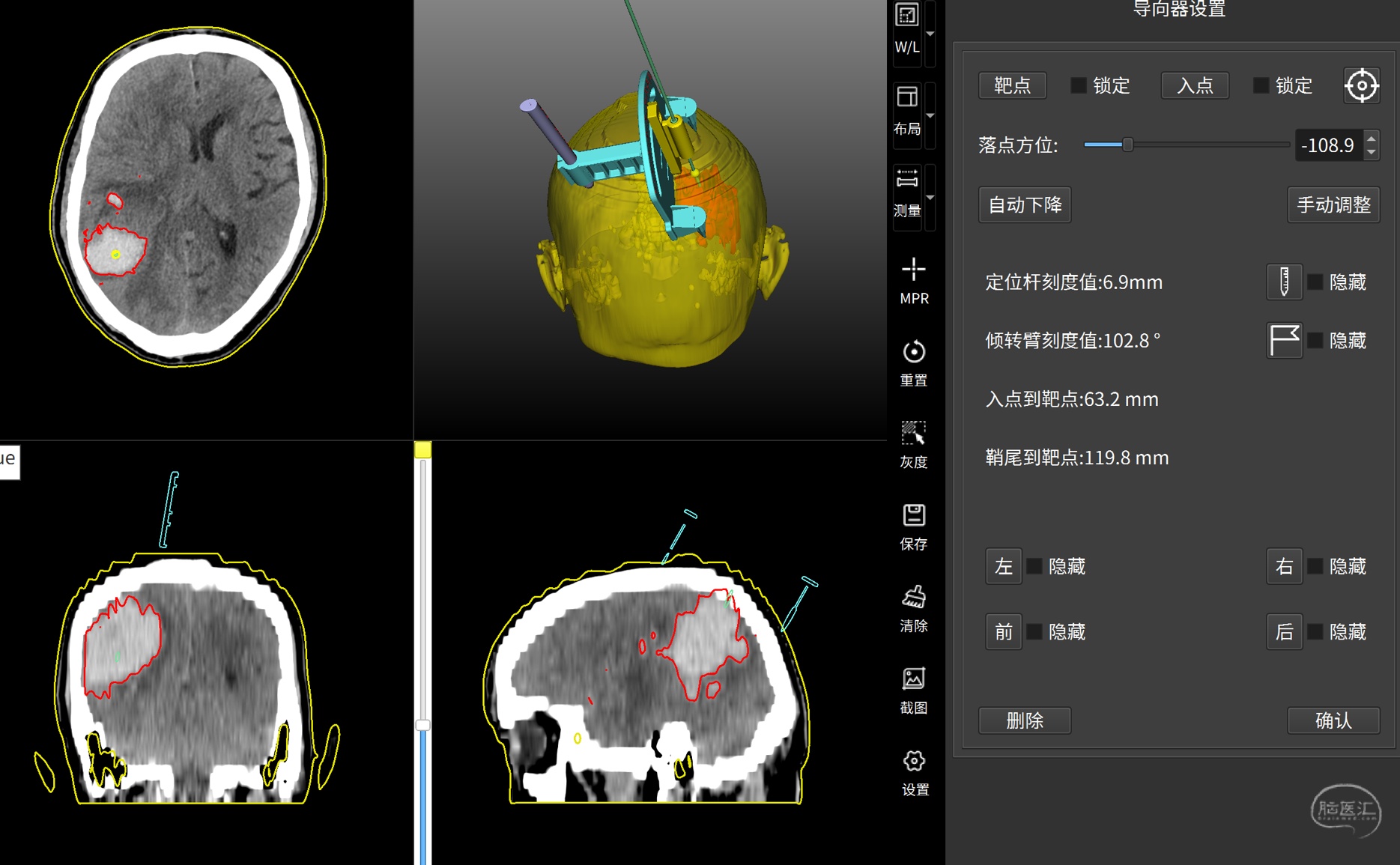
Task: Expand the 布局 layout dropdown arrow
Action: [930, 115]
